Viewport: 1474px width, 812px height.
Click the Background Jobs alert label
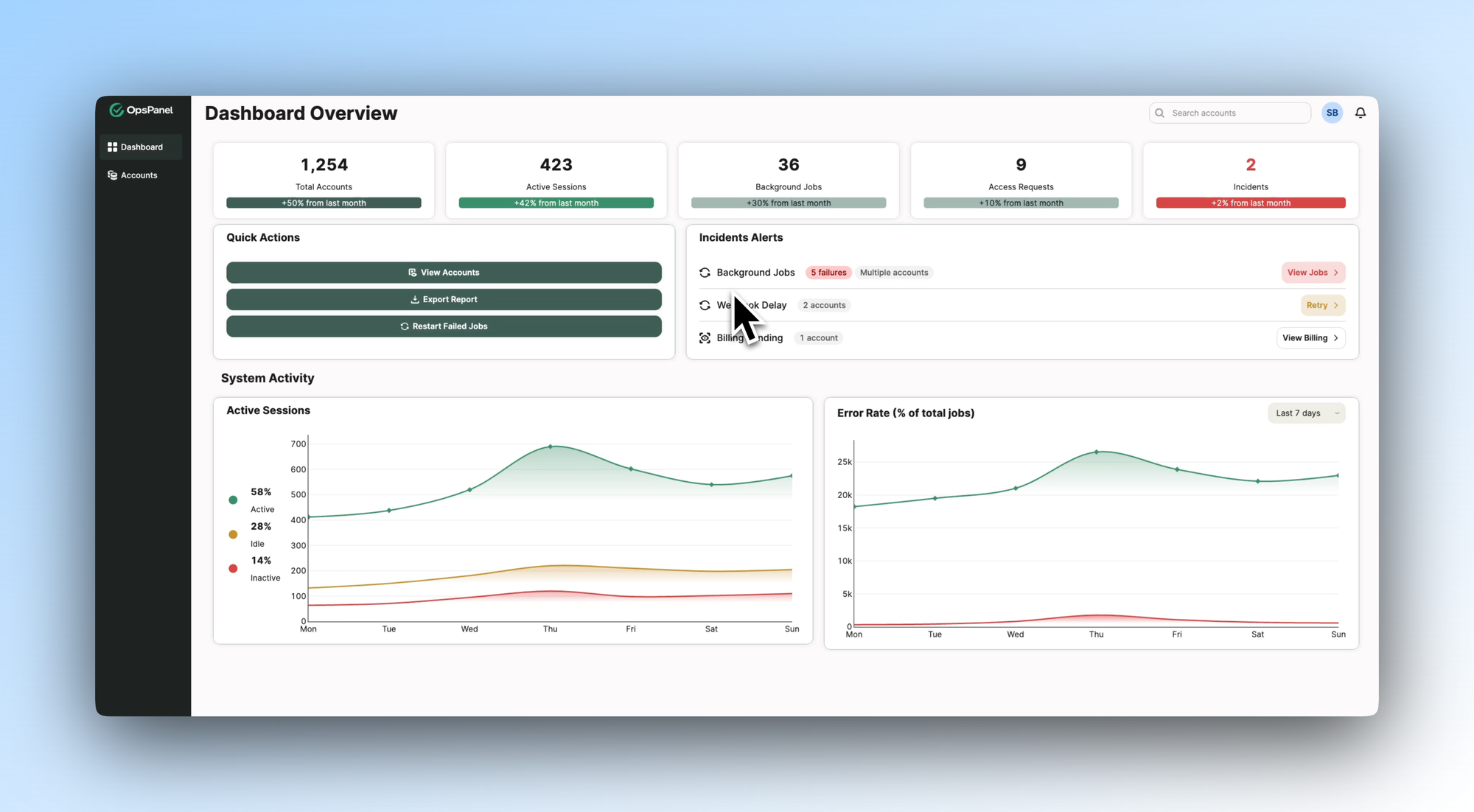(755, 273)
